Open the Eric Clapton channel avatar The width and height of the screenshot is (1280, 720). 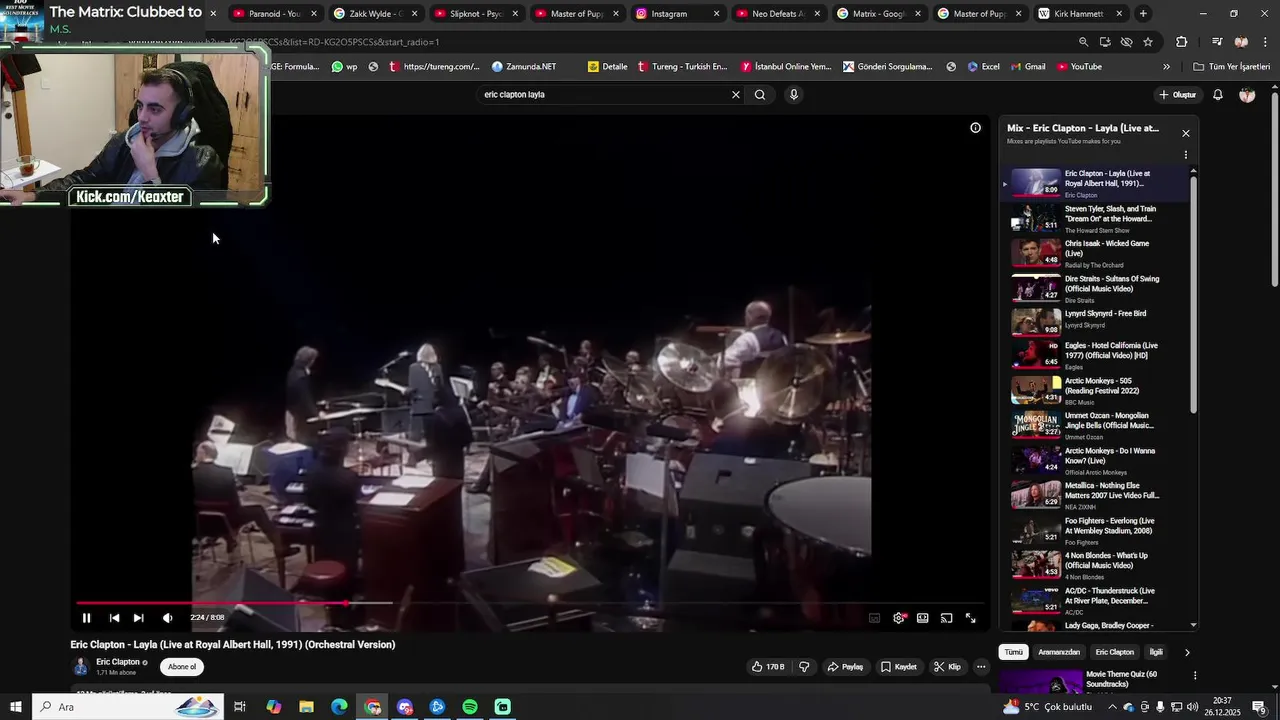[80, 667]
